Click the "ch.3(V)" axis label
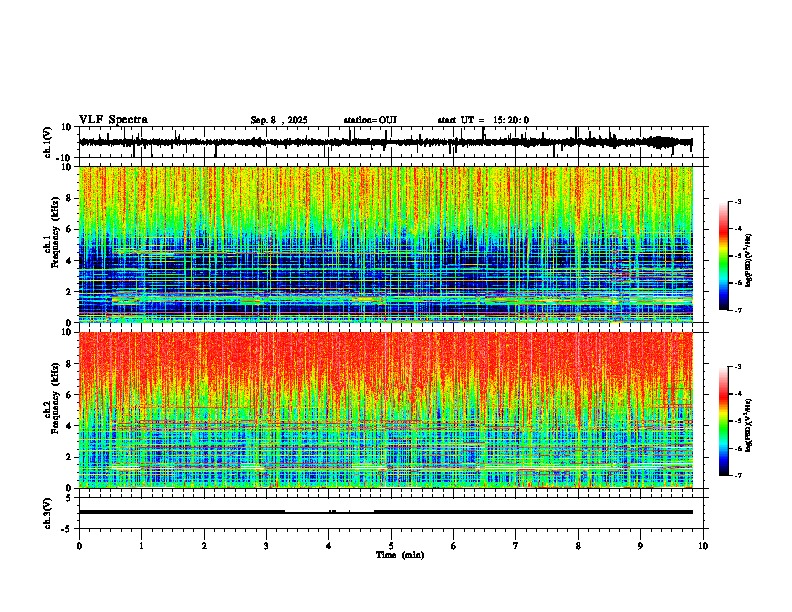792x612 pixels. click(47, 513)
